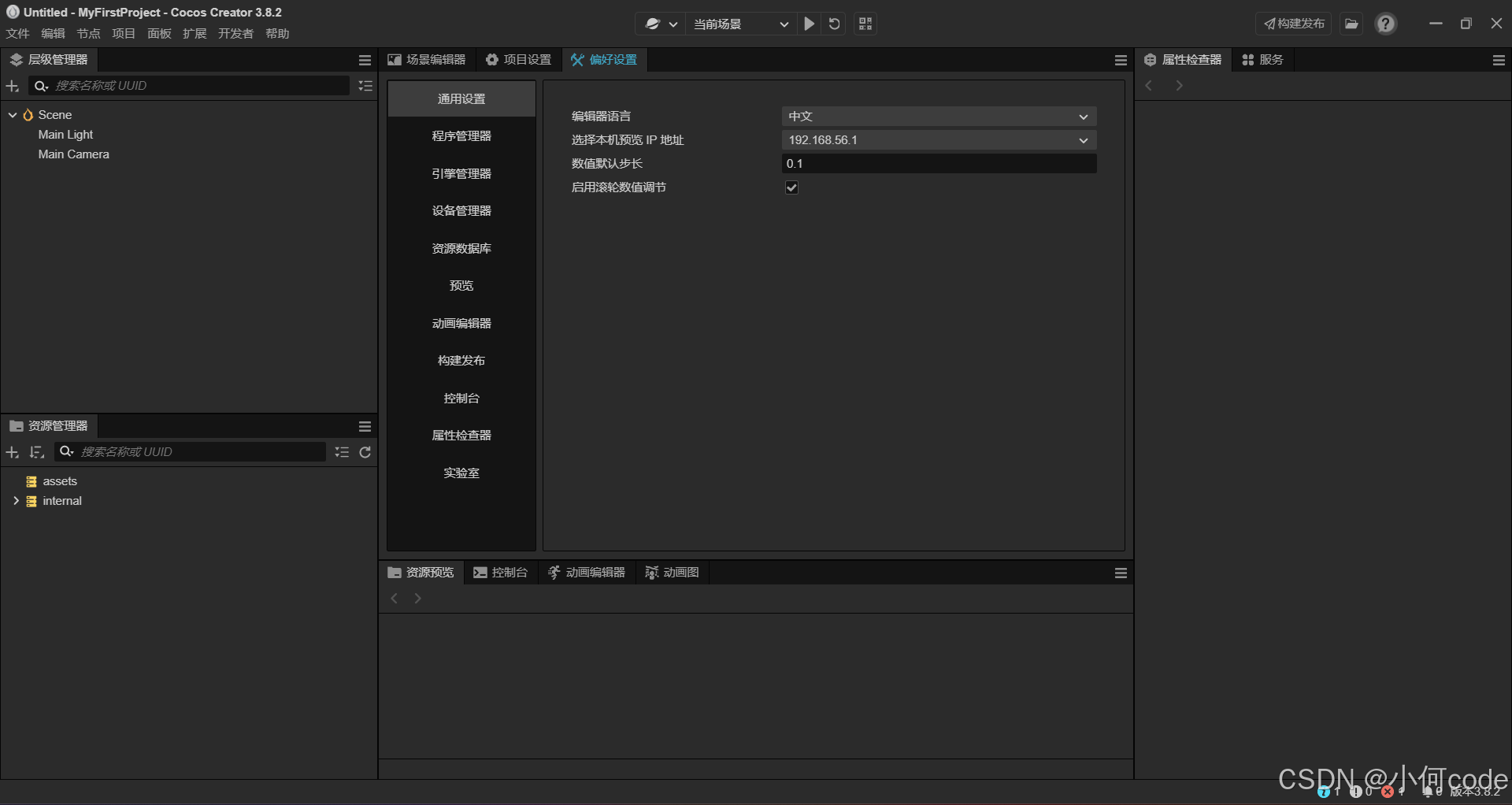
Task: Collapse the Scene tree node
Action: [x=13, y=115]
